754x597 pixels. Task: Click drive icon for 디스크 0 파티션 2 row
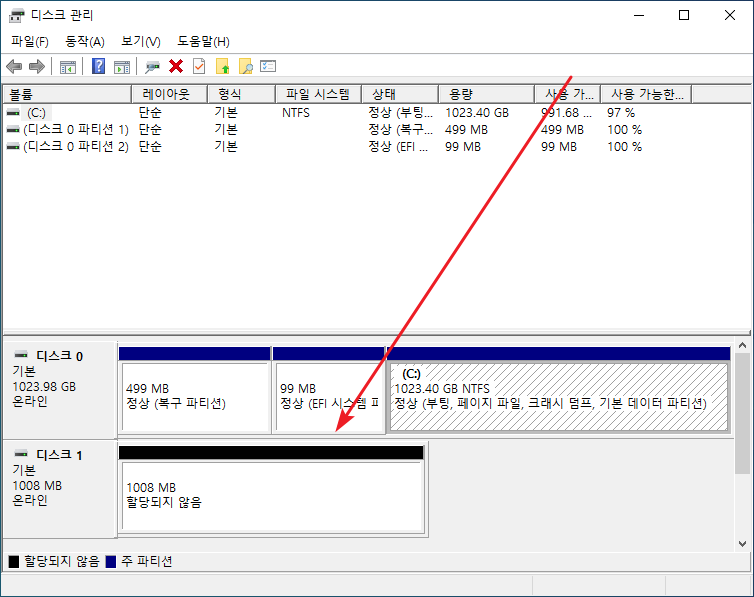pos(13,146)
